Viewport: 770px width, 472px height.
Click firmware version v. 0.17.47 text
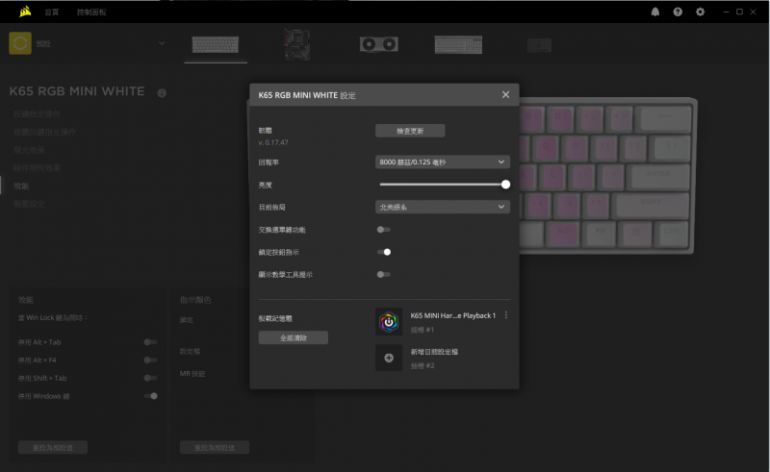tap(274, 142)
